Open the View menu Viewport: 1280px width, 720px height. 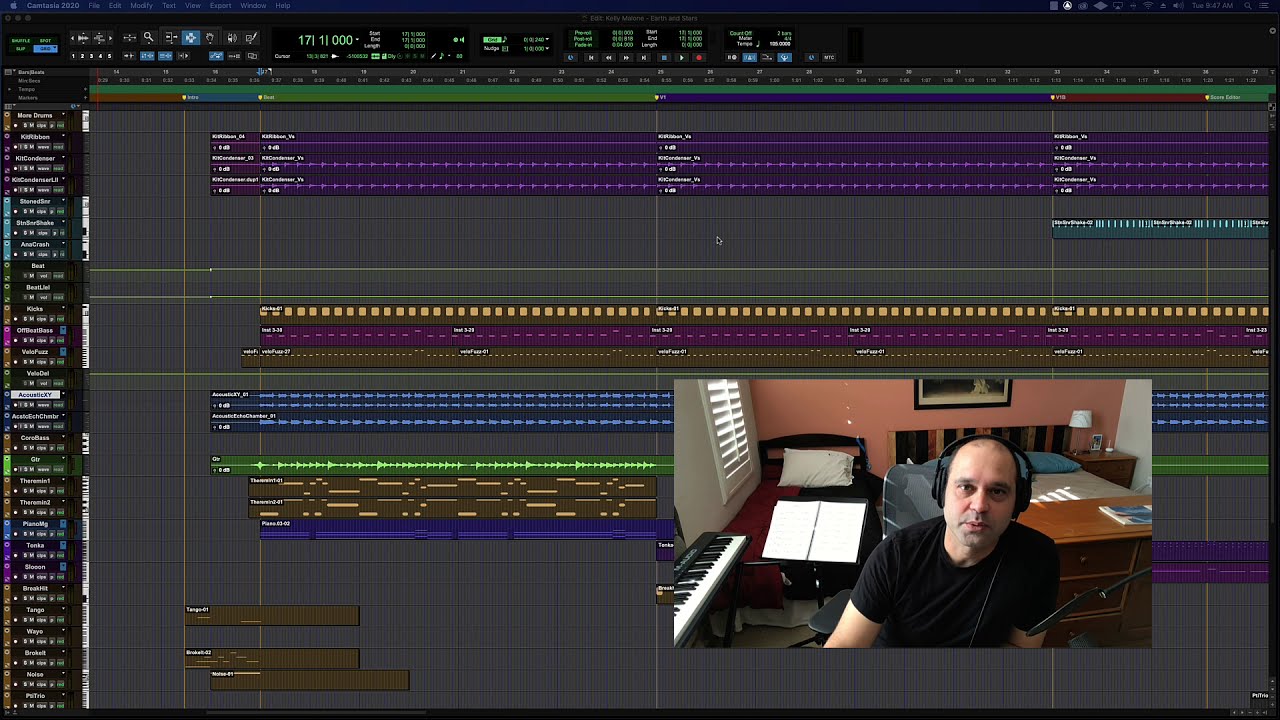(193, 6)
